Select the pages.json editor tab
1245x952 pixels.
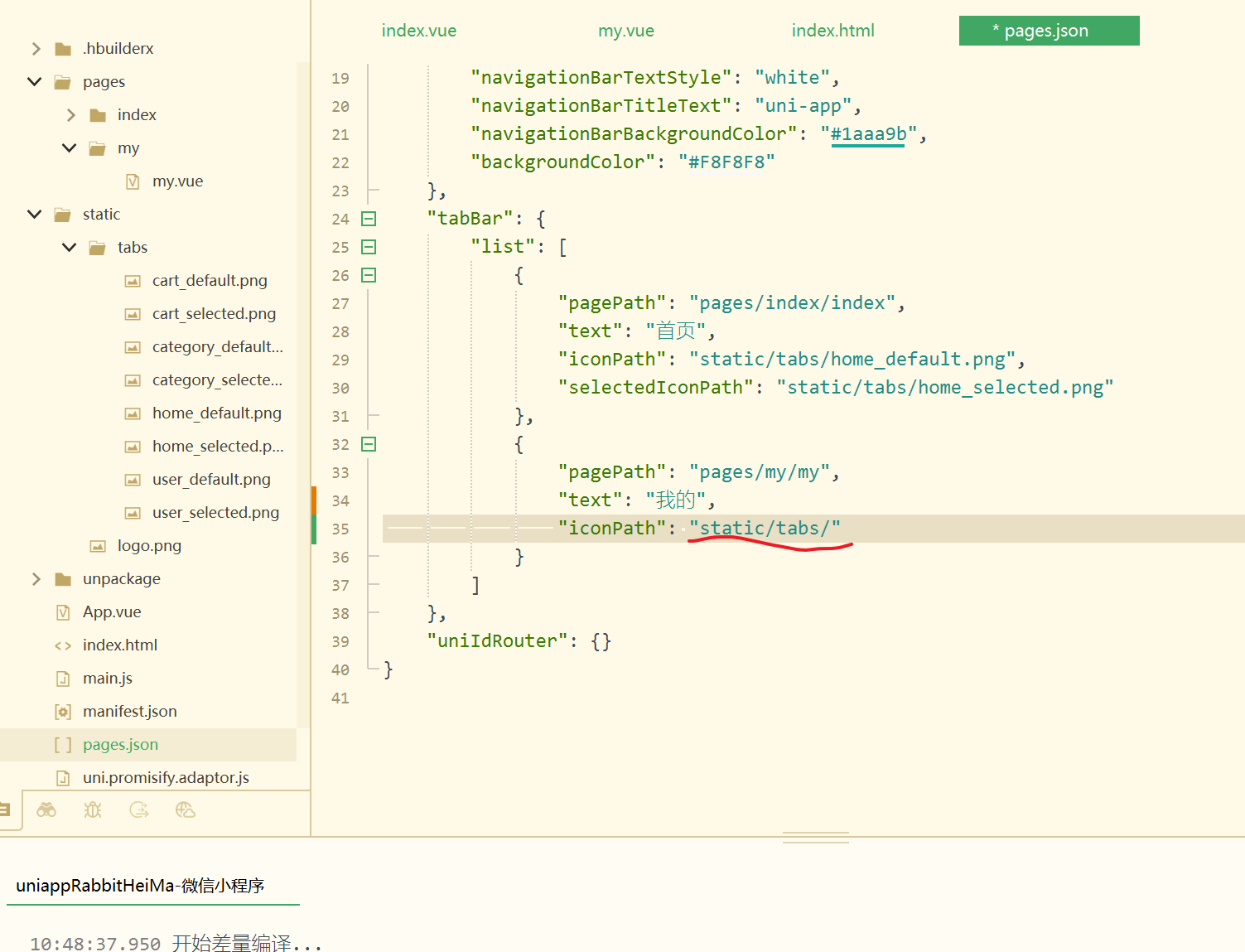click(1050, 31)
